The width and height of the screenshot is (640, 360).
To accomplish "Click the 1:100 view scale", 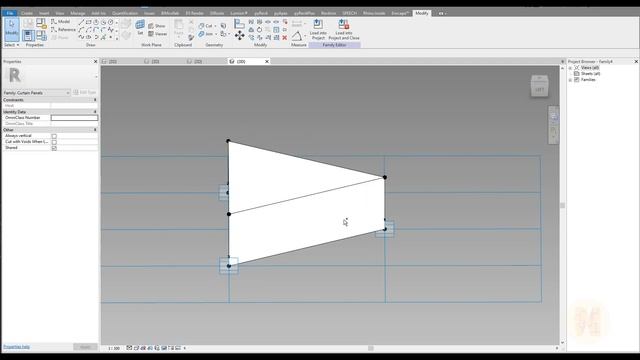I will click(x=114, y=348).
